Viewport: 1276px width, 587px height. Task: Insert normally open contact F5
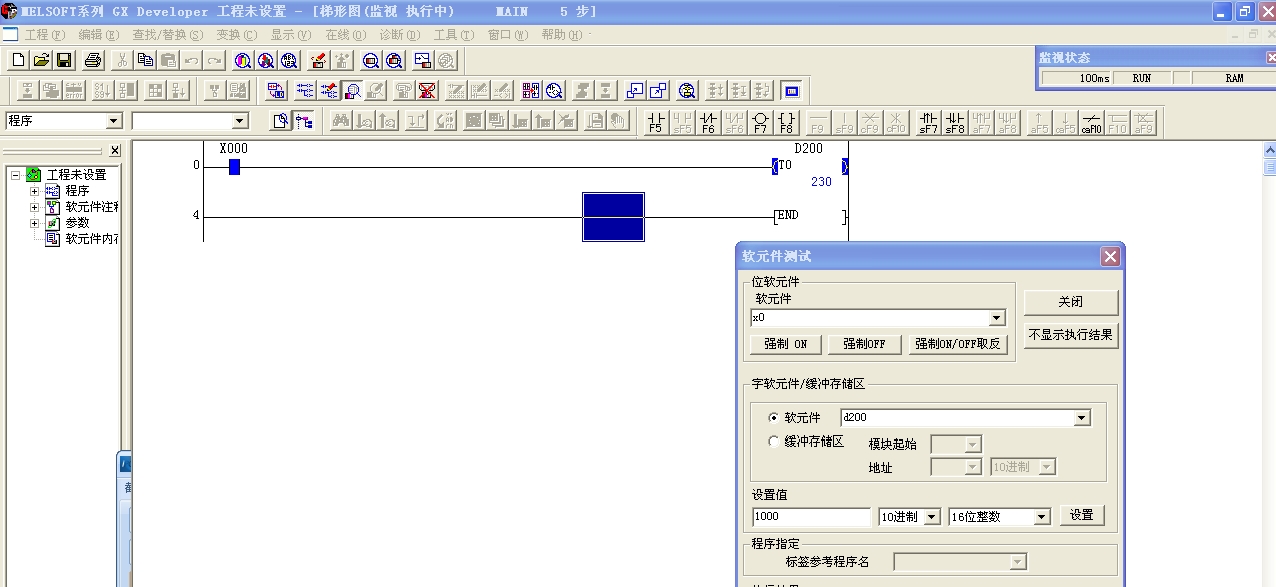(x=657, y=122)
